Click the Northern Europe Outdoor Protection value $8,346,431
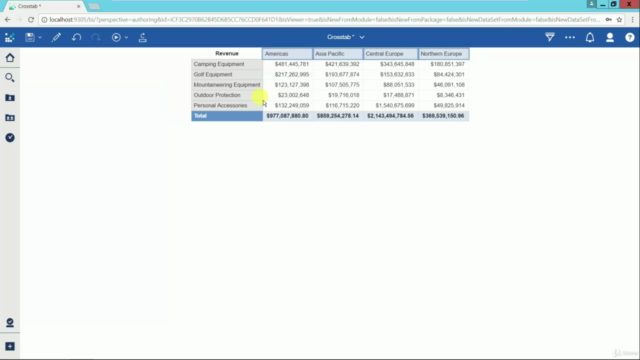Image resolution: width=640 pixels, height=360 pixels. click(x=450, y=95)
